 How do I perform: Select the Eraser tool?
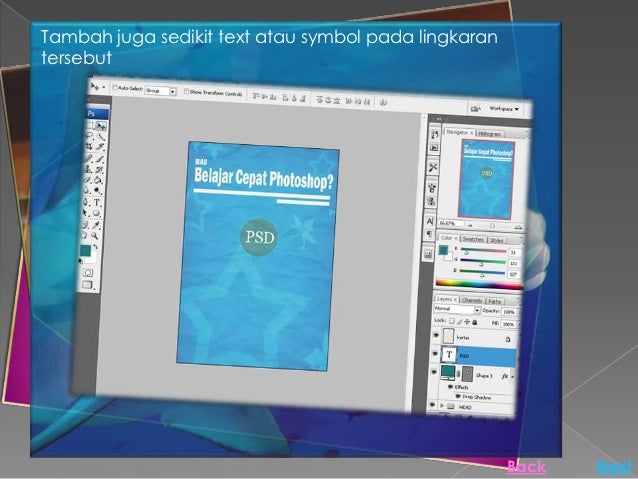[87, 179]
